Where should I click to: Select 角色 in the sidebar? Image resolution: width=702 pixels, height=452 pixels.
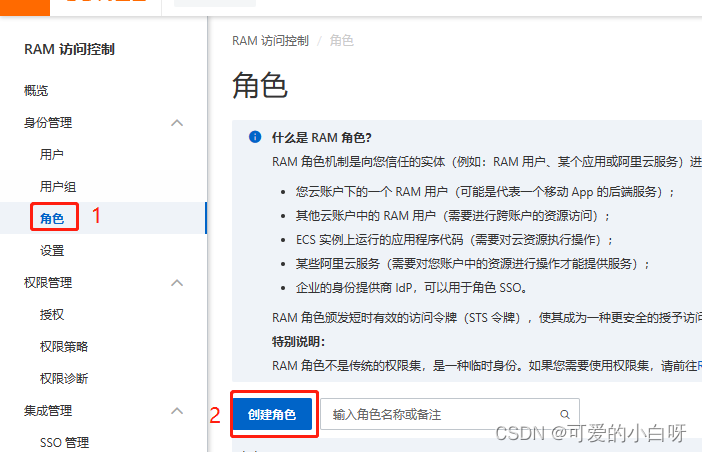point(52,218)
